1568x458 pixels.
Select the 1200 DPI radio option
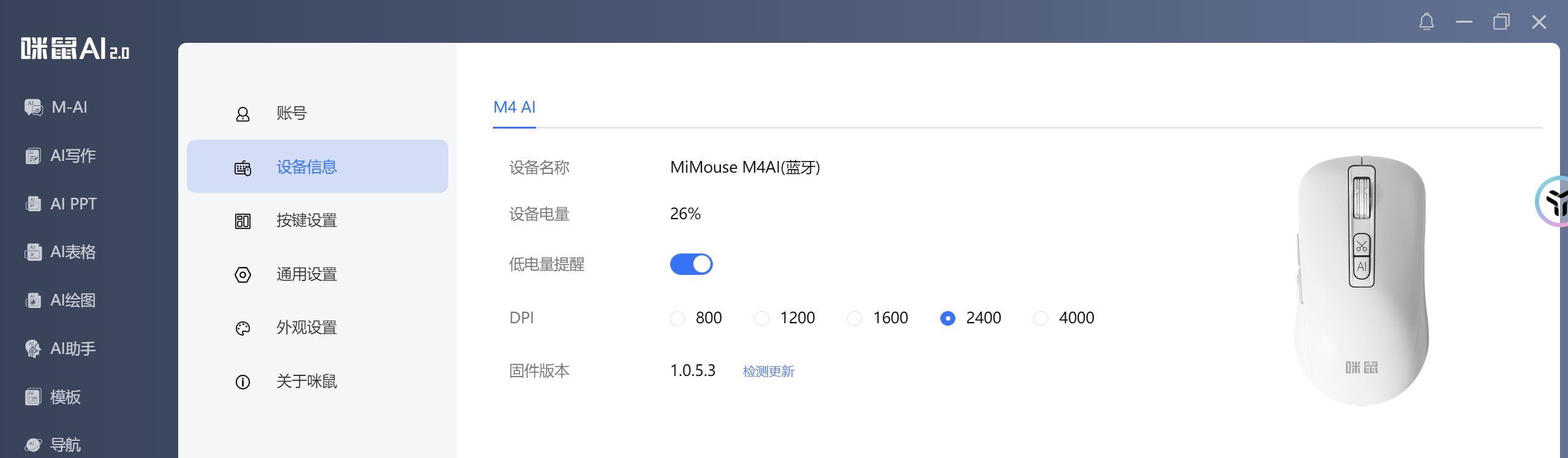coord(761,318)
